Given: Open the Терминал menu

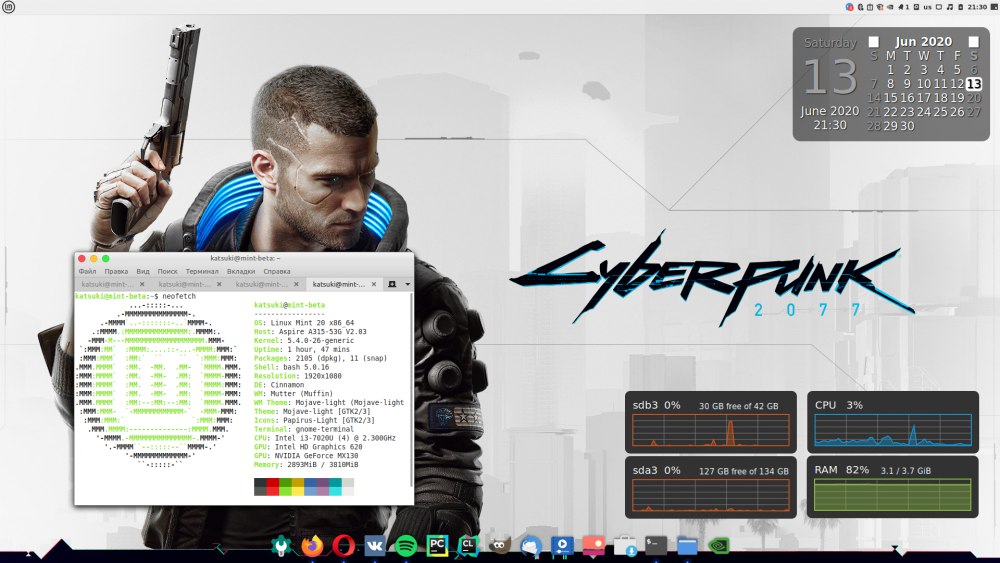Looking at the screenshot, I should 202,271.
